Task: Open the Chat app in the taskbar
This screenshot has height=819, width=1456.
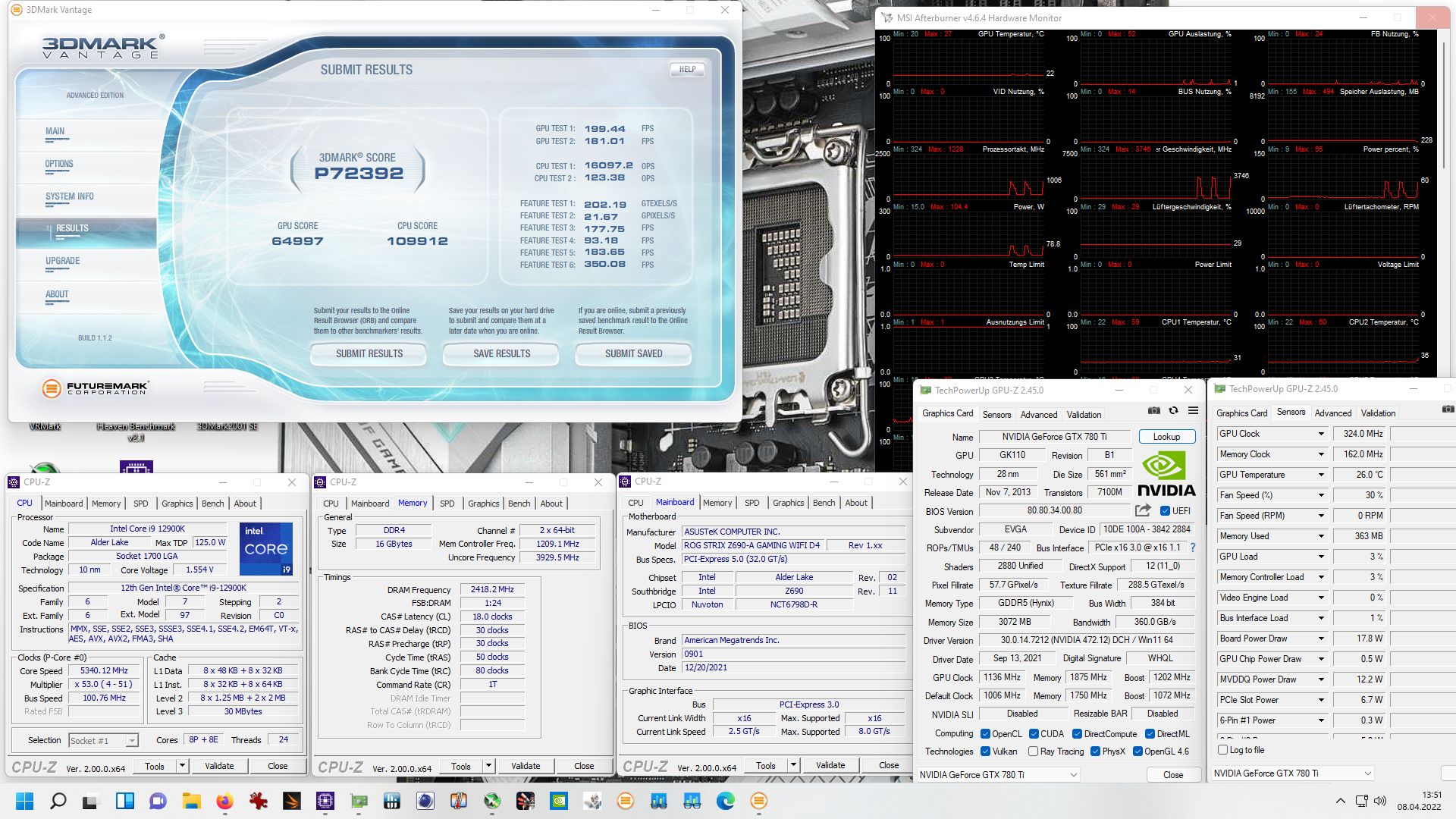Action: 158,801
